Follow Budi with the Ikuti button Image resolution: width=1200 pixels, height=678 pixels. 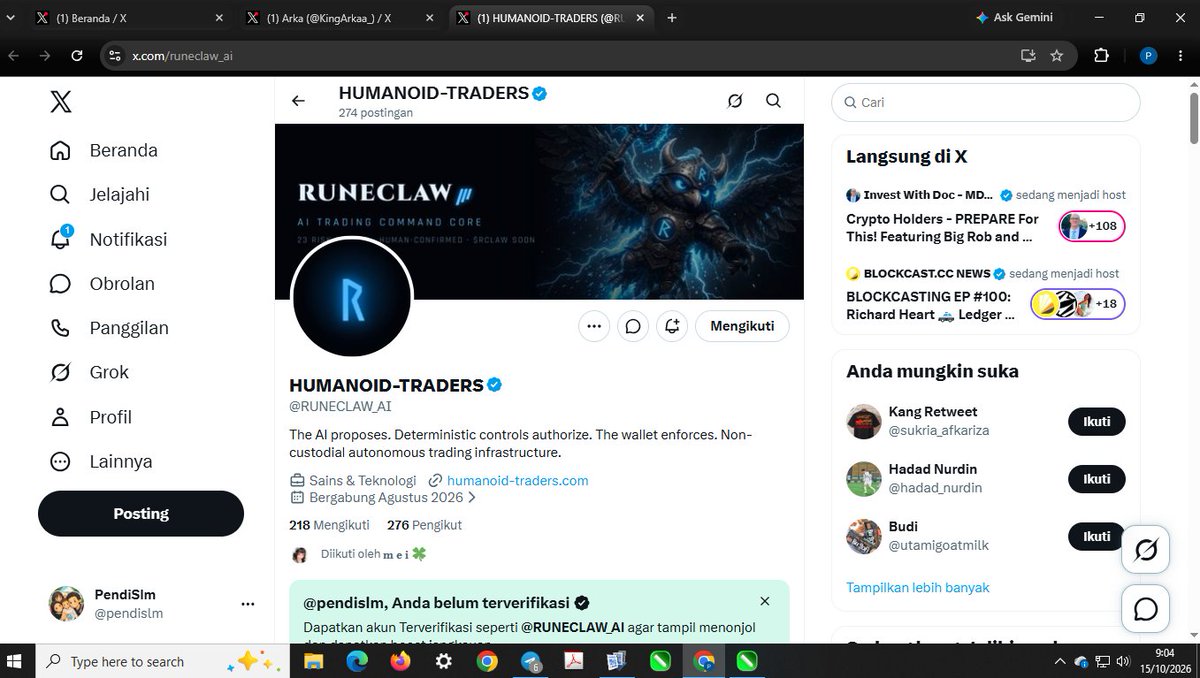1097,536
